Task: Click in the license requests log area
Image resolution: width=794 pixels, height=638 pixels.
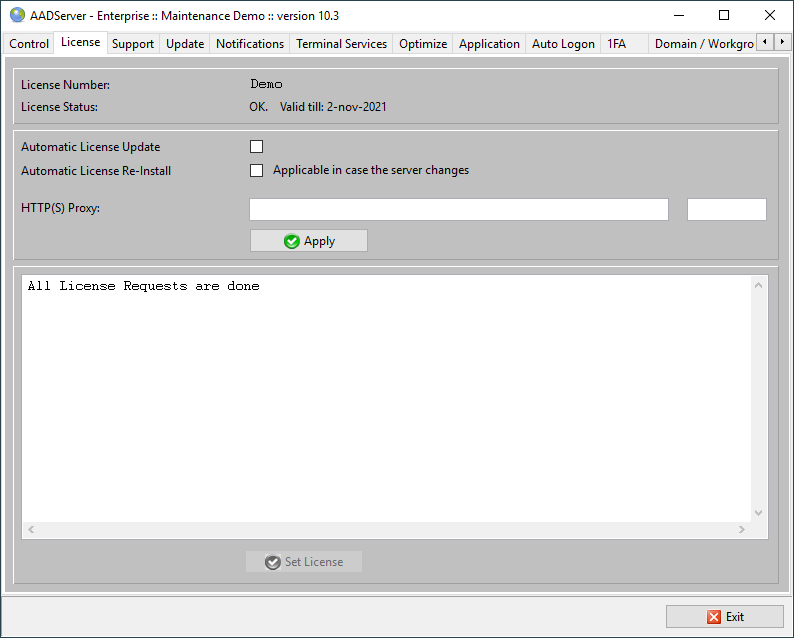Action: pos(385,400)
